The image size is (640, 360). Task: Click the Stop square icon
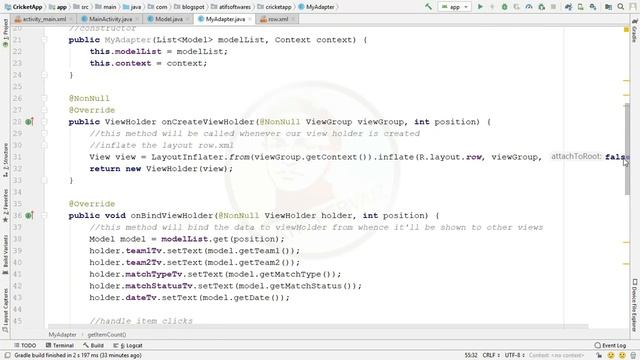tap(553, 7)
